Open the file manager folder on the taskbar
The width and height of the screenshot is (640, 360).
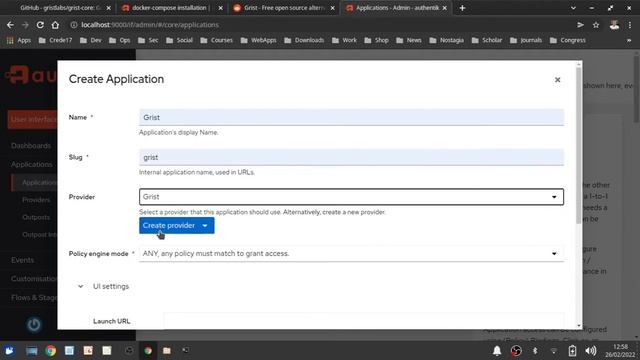click(167, 351)
